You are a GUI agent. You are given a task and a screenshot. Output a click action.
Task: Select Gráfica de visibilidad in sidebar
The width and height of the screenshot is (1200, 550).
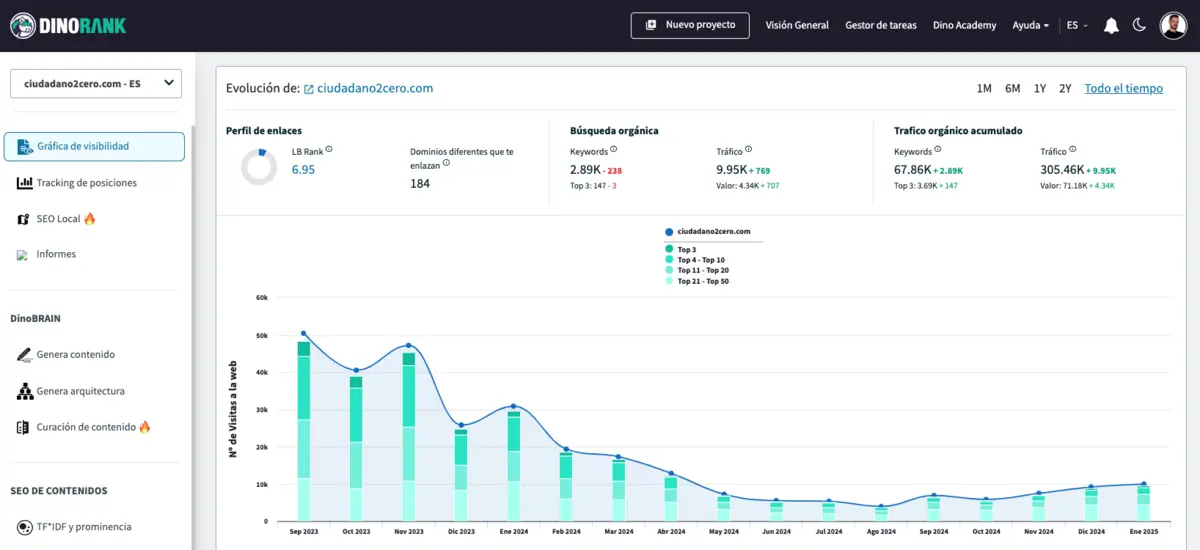(x=94, y=146)
